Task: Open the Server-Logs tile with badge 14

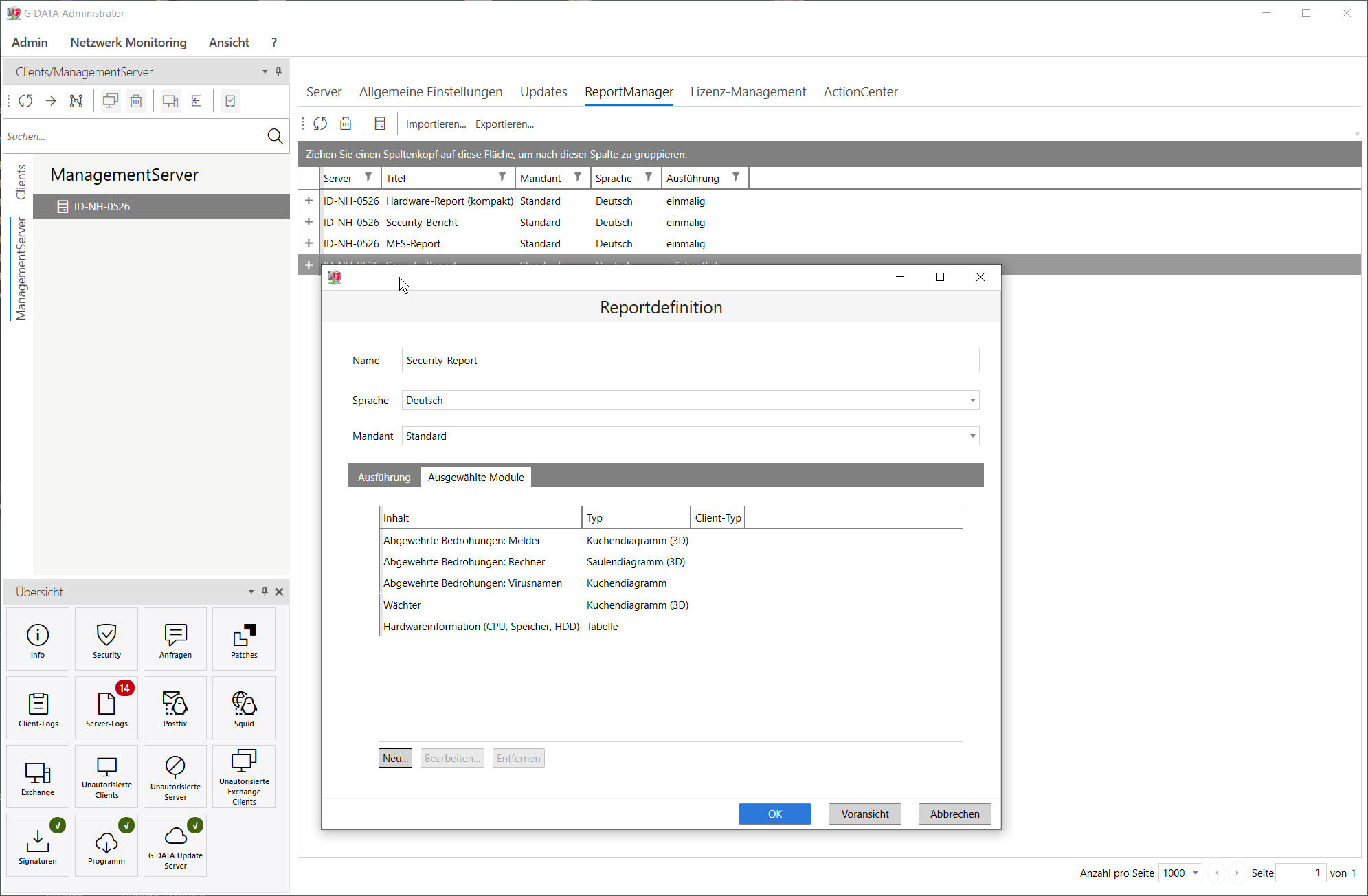Action: (106, 708)
